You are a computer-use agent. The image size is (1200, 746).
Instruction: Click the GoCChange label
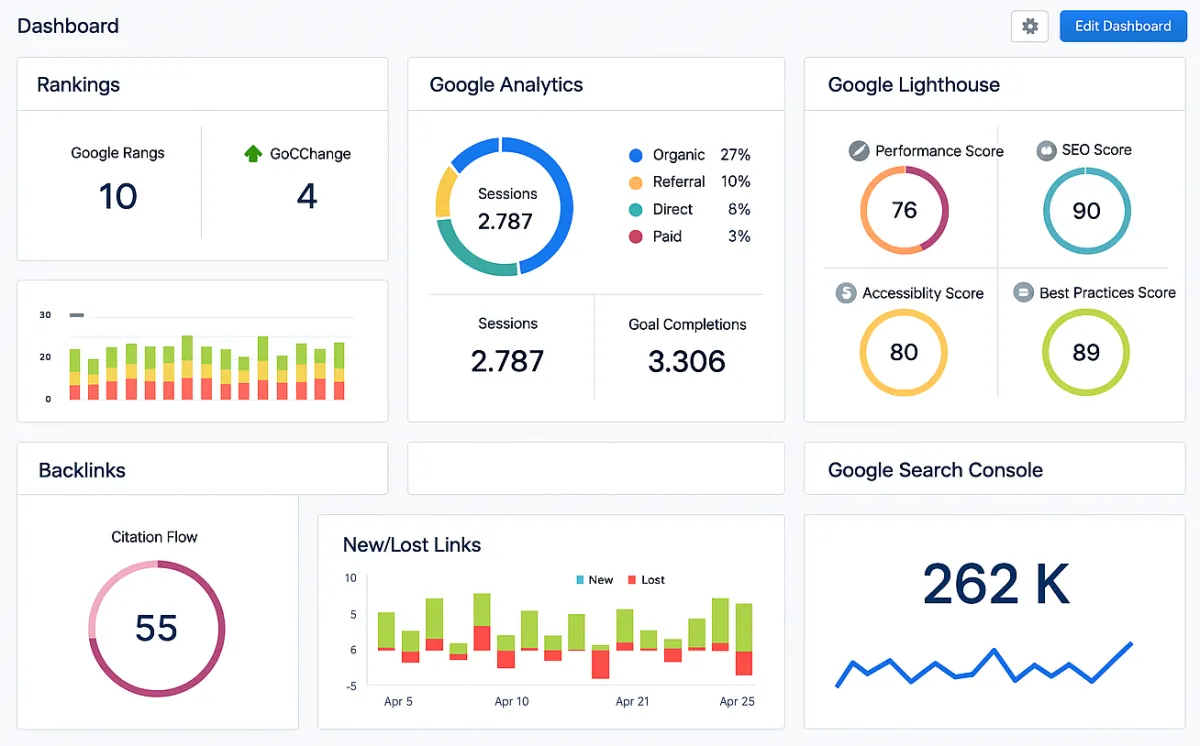point(310,154)
